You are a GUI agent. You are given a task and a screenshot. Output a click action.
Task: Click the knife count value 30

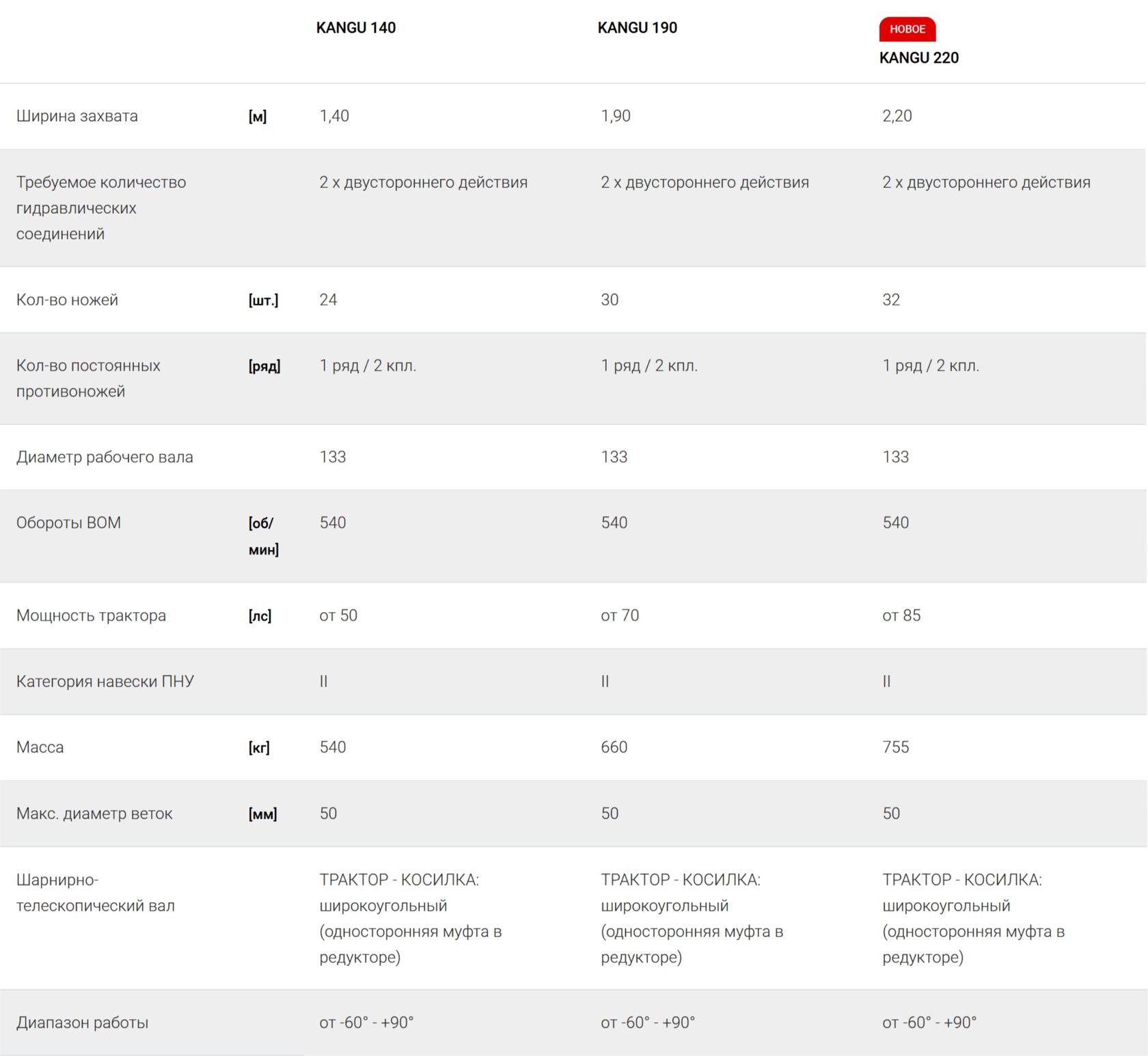coord(610,300)
